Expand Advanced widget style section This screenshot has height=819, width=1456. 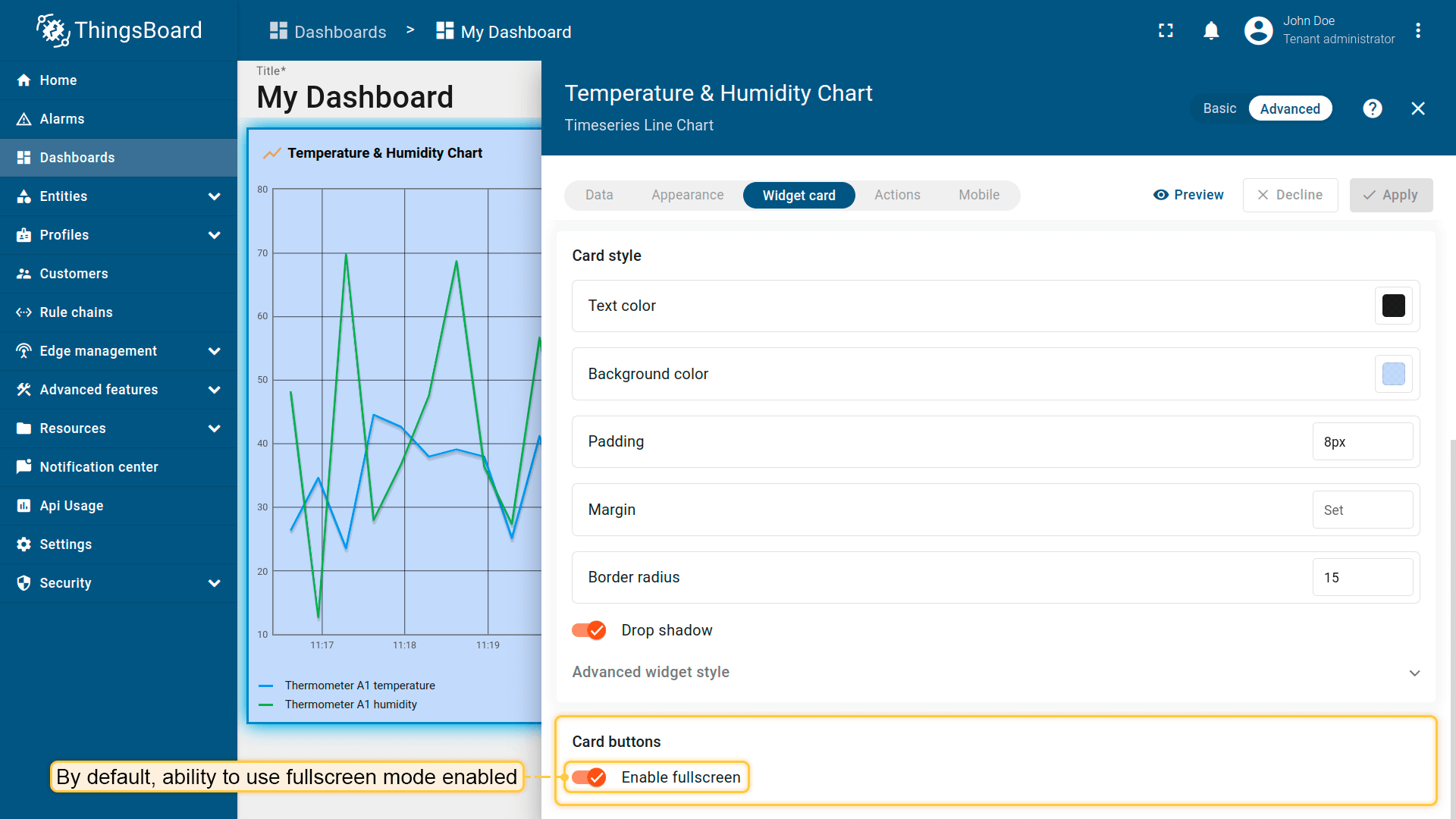(1414, 673)
